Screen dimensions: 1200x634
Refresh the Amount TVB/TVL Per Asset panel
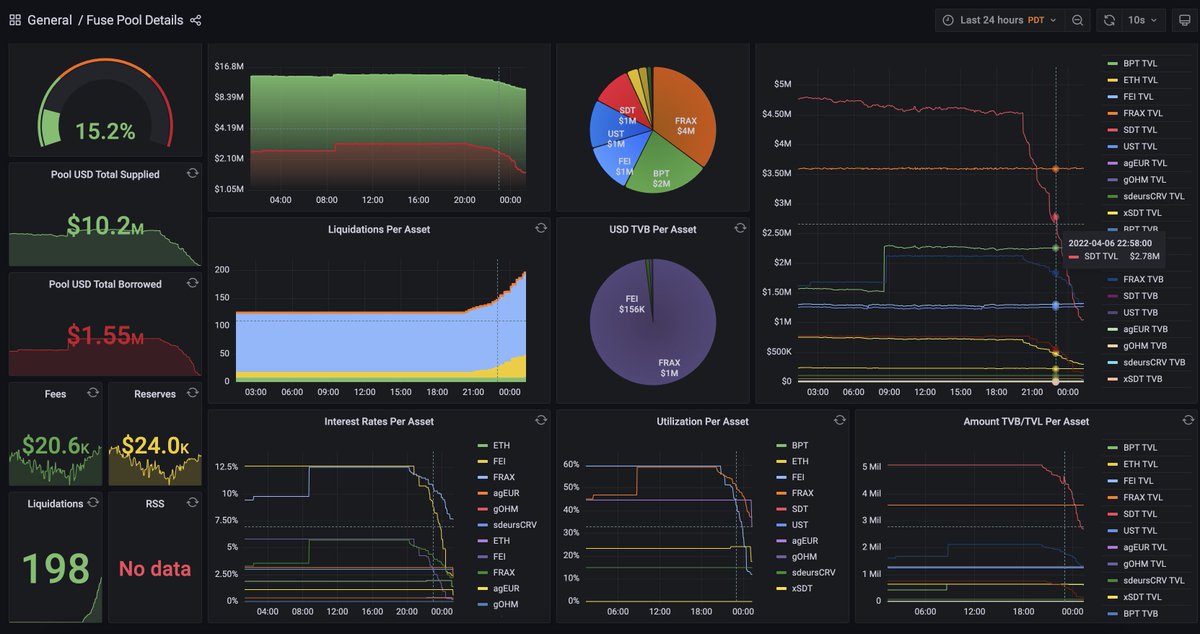pyautogui.click(x=1189, y=421)
